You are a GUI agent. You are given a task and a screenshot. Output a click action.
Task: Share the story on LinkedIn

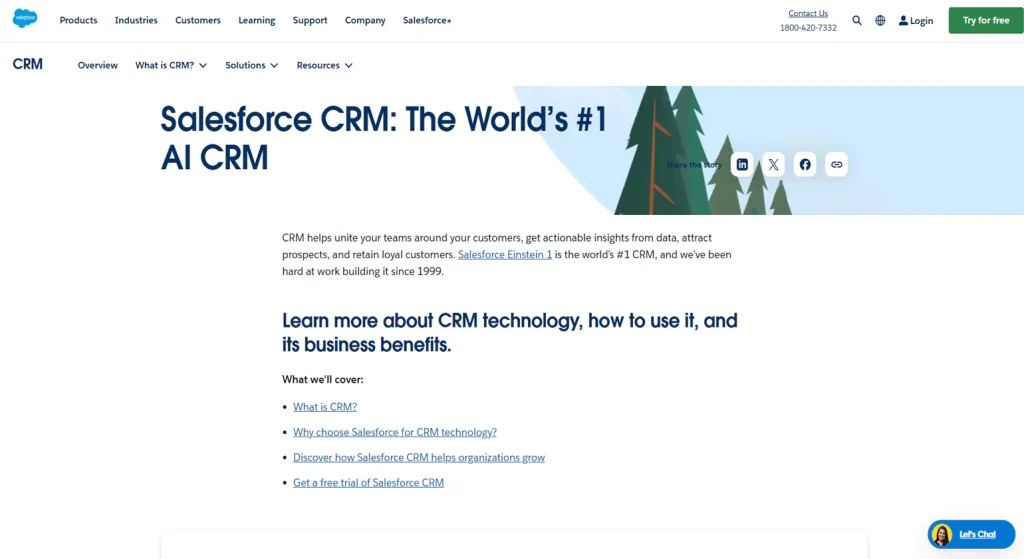pos(742,165)
